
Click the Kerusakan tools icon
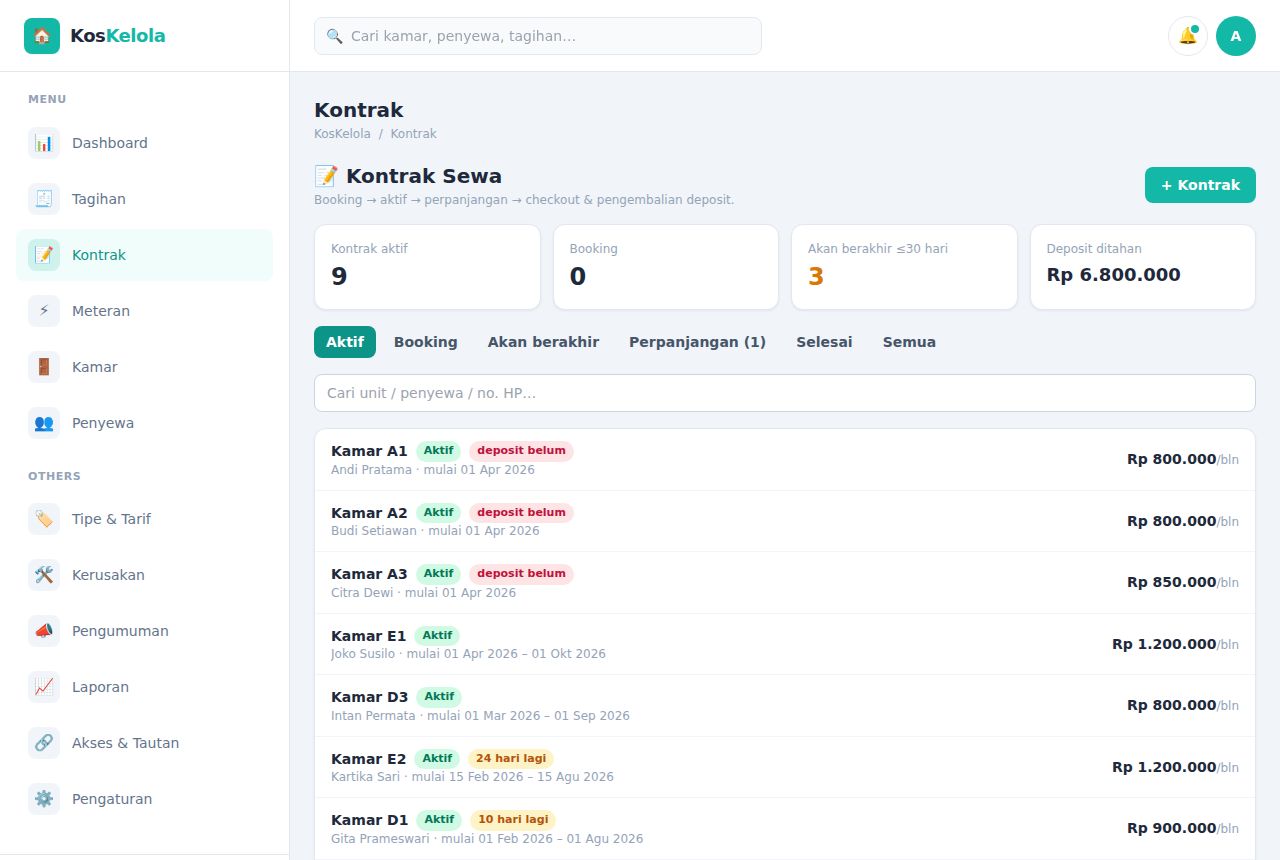click(x=44, y=575)
